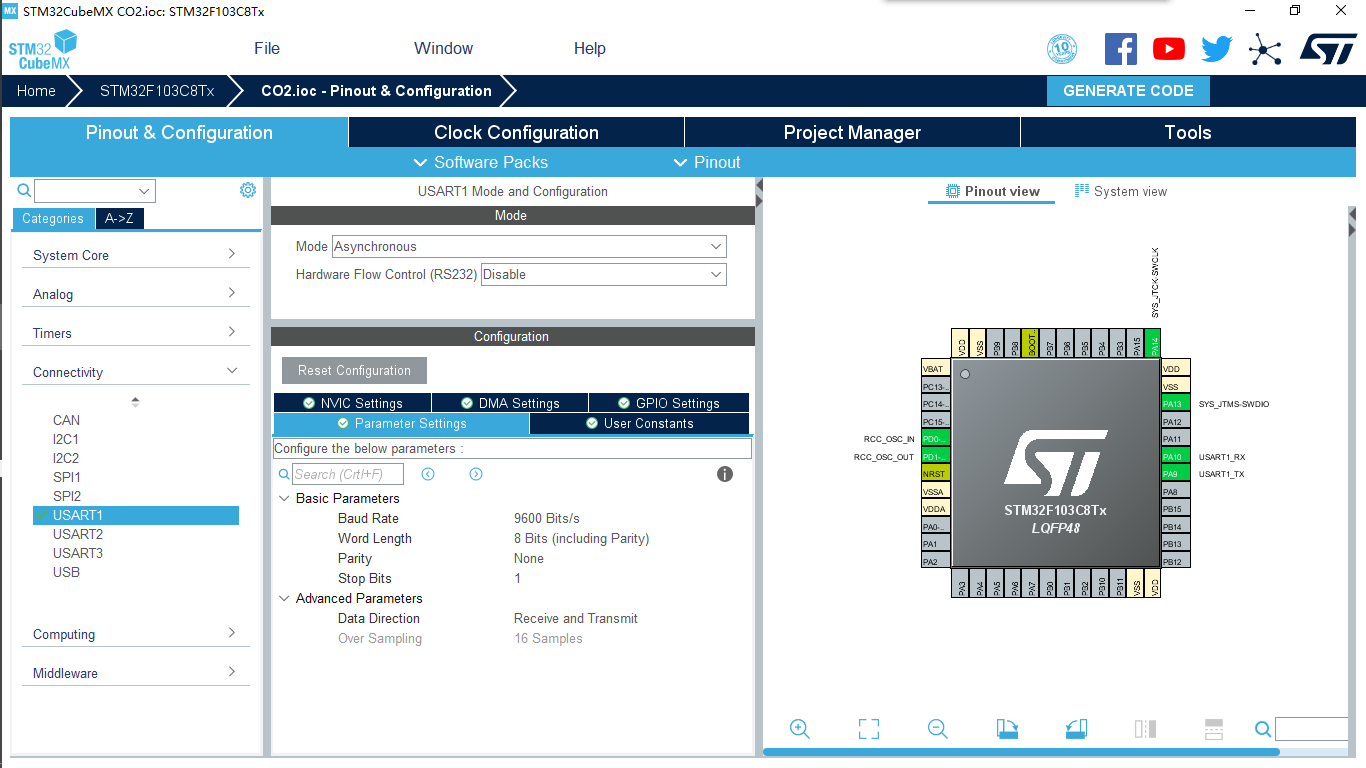Click the parameter Search field
This screenshot has width=1366, height=768.
click(x=348, y=474)
